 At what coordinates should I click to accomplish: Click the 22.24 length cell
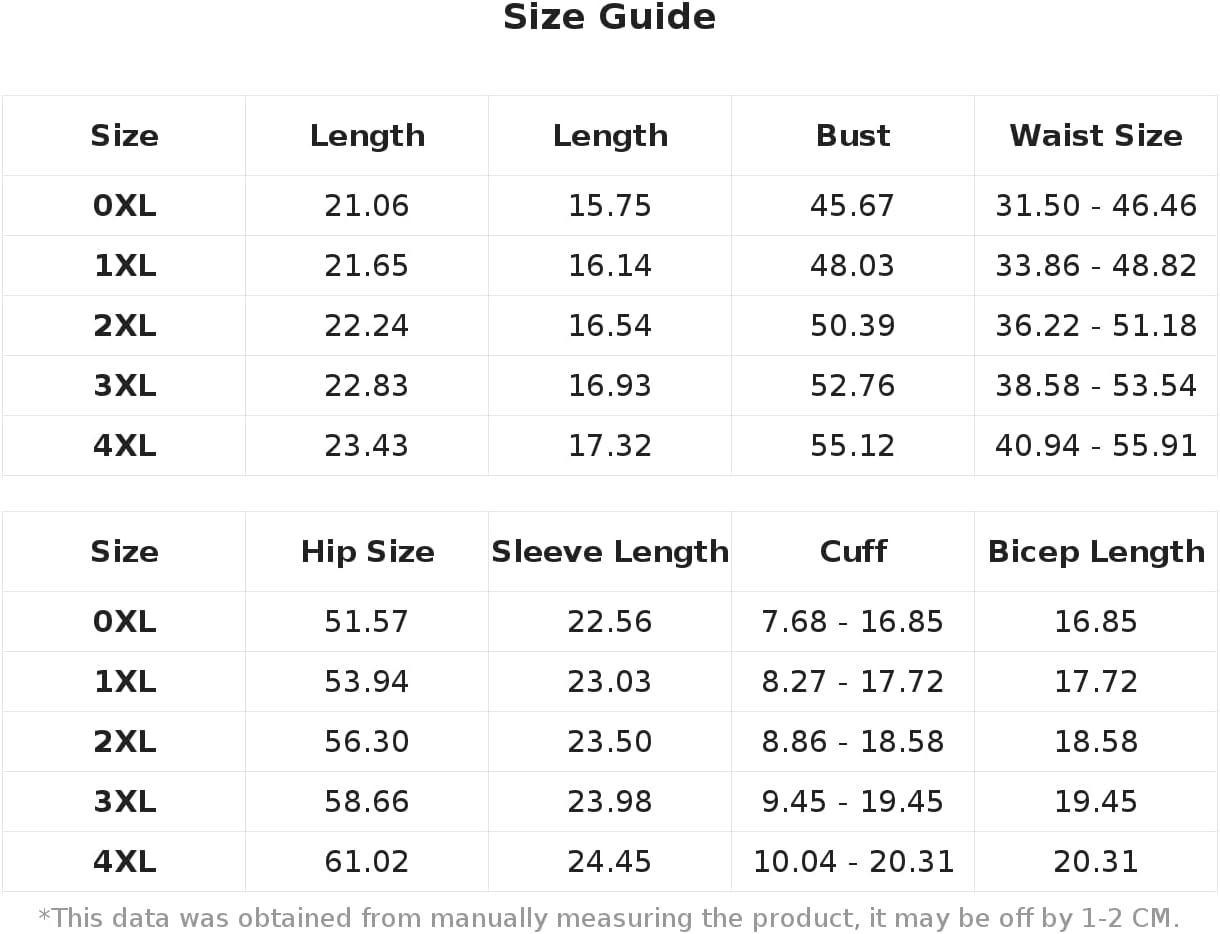[367, 326]
